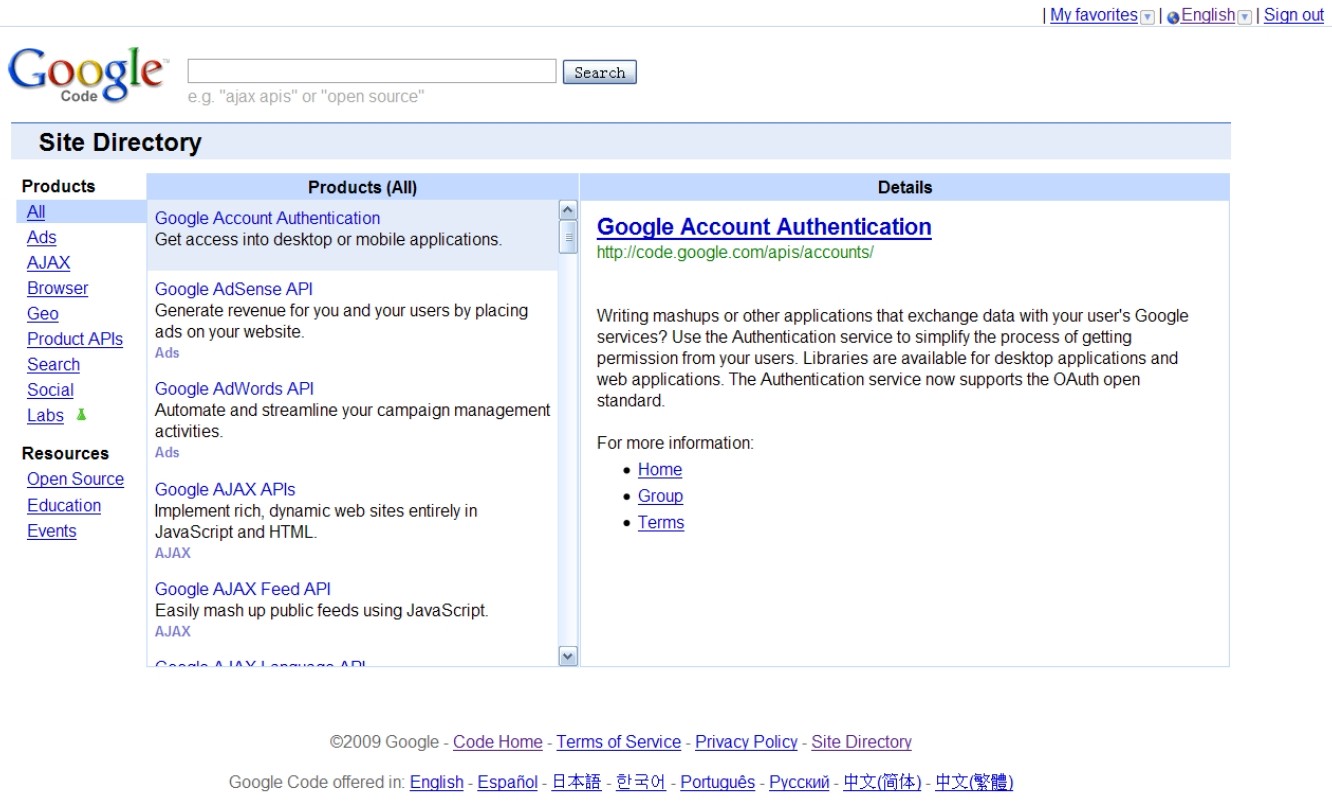Select Google AdSense API in the list
1332x812 pixels.
coord(234,289)
